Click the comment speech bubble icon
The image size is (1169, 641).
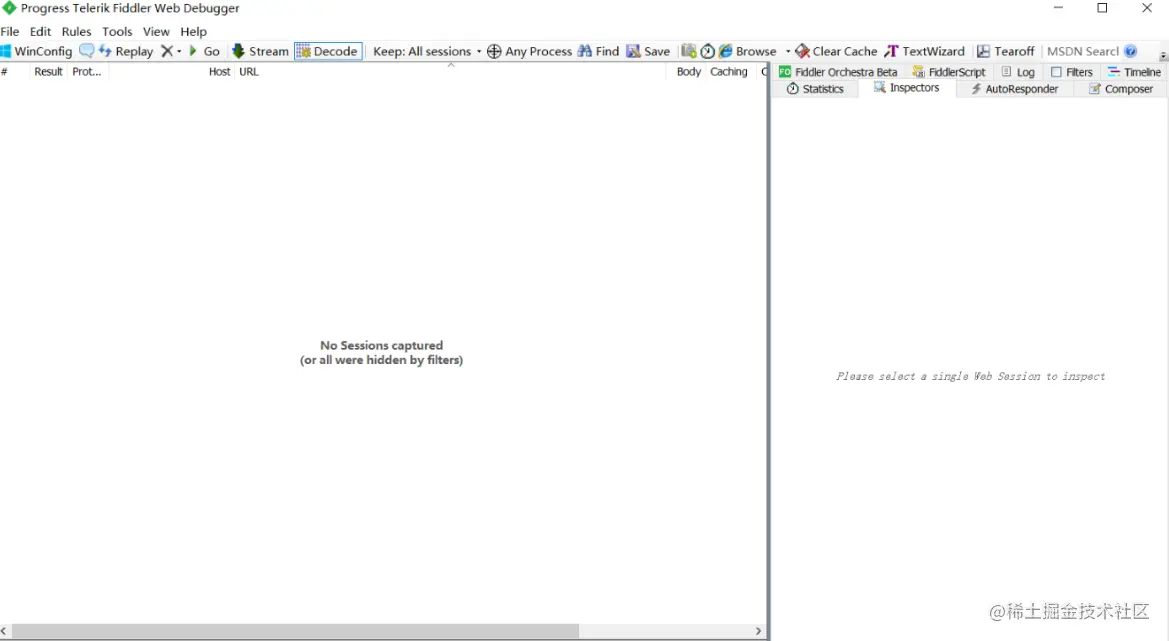[86, 51]
